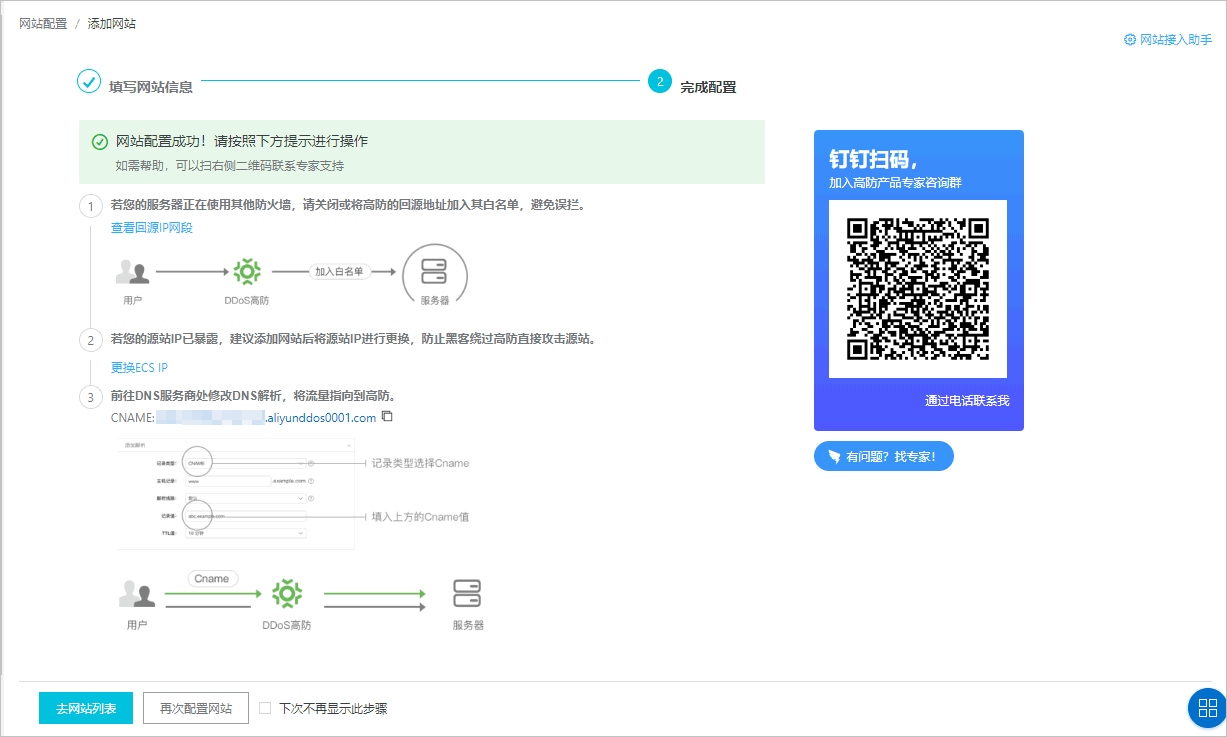Click 填入上方的Cname值 annotation text
The image size is (1227, 737).
420,517
